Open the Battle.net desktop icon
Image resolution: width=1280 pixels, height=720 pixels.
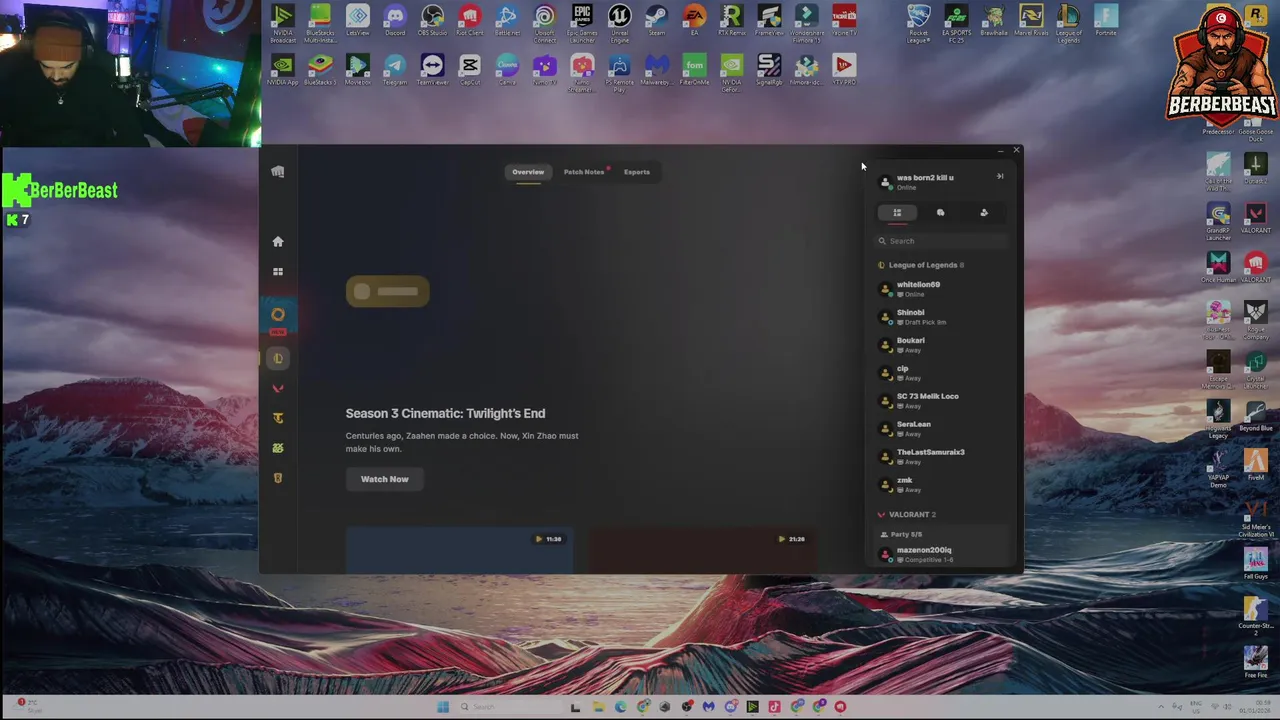point(507,22)
